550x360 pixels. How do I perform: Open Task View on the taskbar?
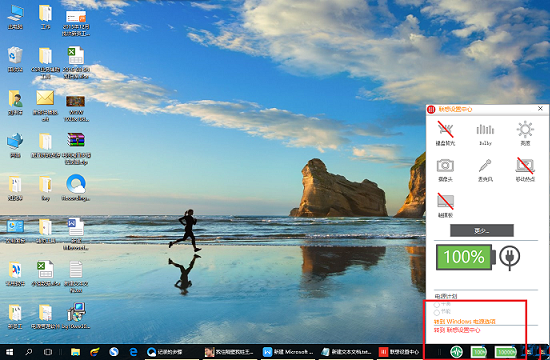coord(48,352)
